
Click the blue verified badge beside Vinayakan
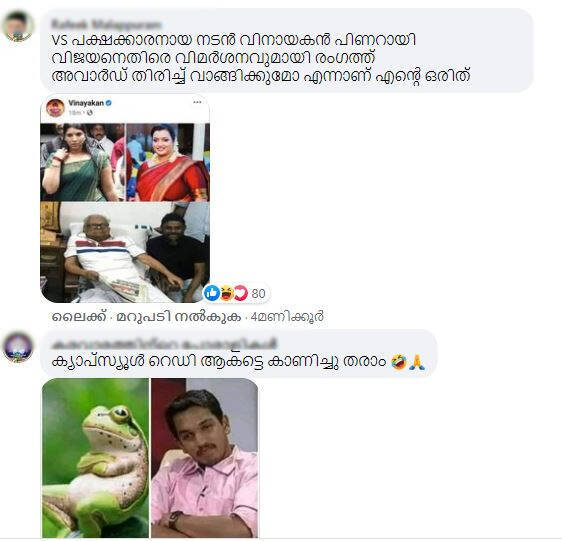click(x=109, y=103)
